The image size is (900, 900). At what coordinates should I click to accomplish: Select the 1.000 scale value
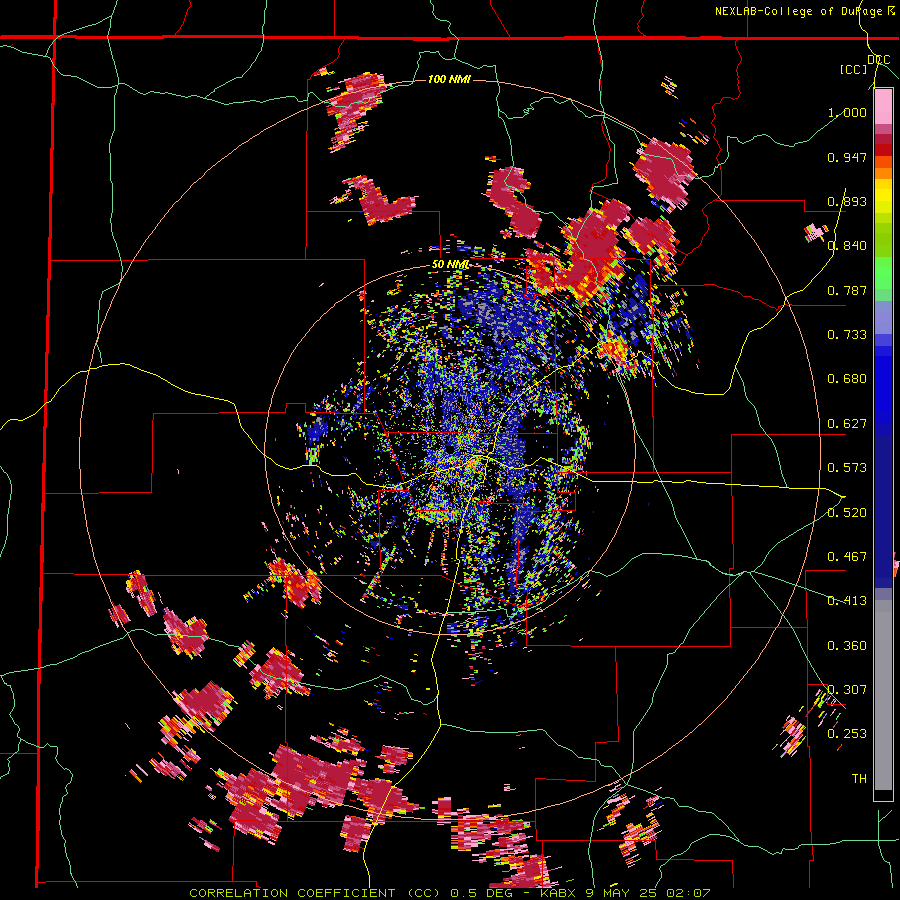[x=847, y=112]
